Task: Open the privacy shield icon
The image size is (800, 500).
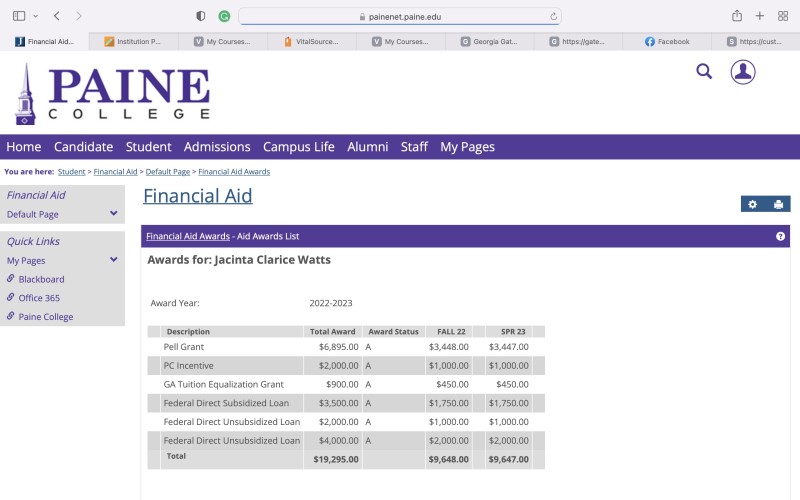Action: (201, 16)
